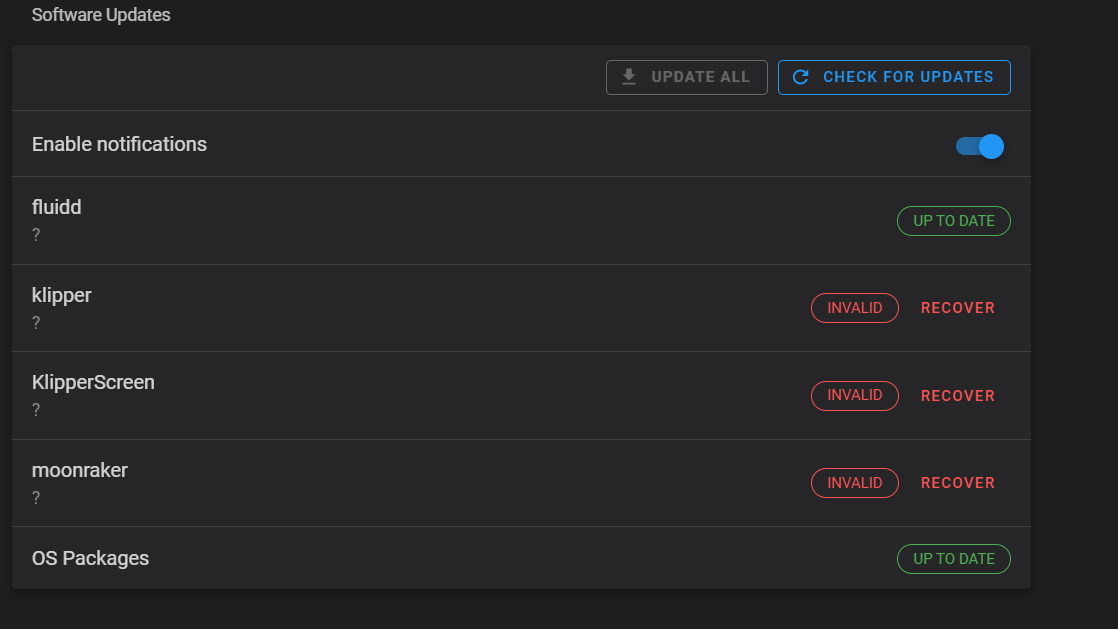Click RECOVER for moonraker
The image size is (1118, 629).
pos(957,482)
